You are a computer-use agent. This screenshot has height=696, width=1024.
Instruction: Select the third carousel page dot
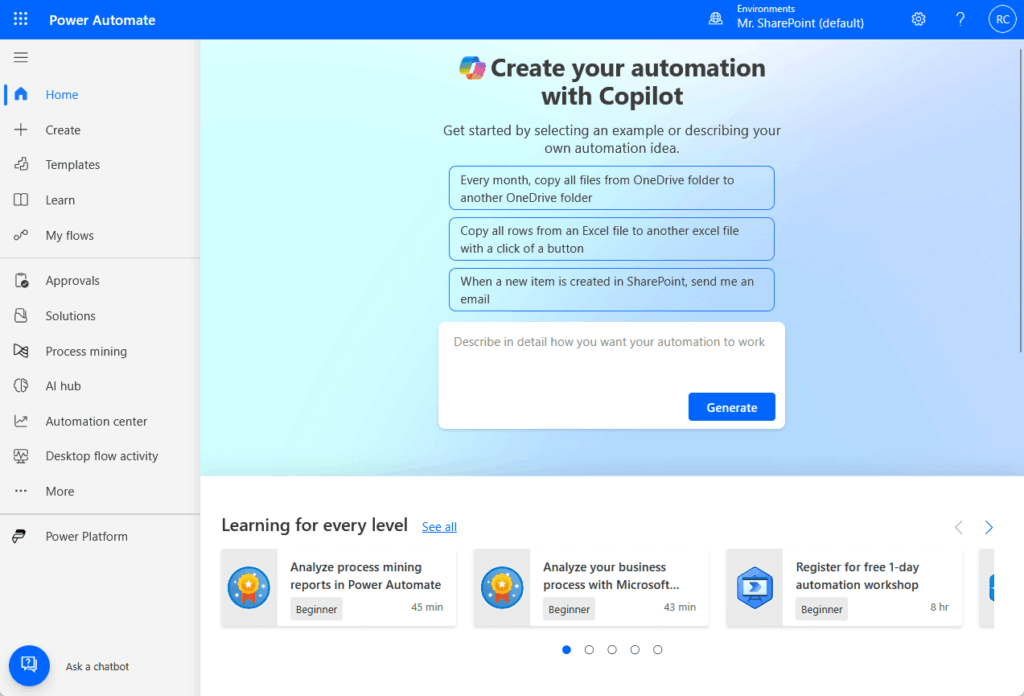pyautogui.click(x=612, y=650)
